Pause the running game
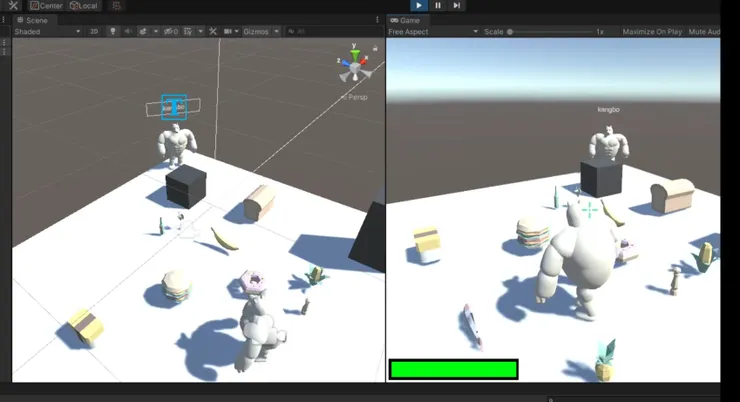Screen dimensions: 740x402 pos(437,5)
